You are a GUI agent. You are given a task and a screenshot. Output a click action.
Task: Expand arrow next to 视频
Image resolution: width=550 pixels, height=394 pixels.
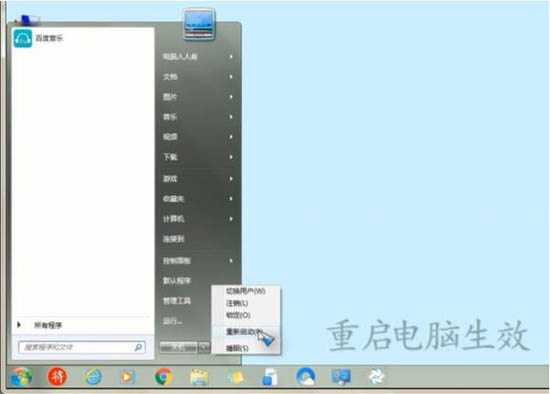(x=231, y=137)
